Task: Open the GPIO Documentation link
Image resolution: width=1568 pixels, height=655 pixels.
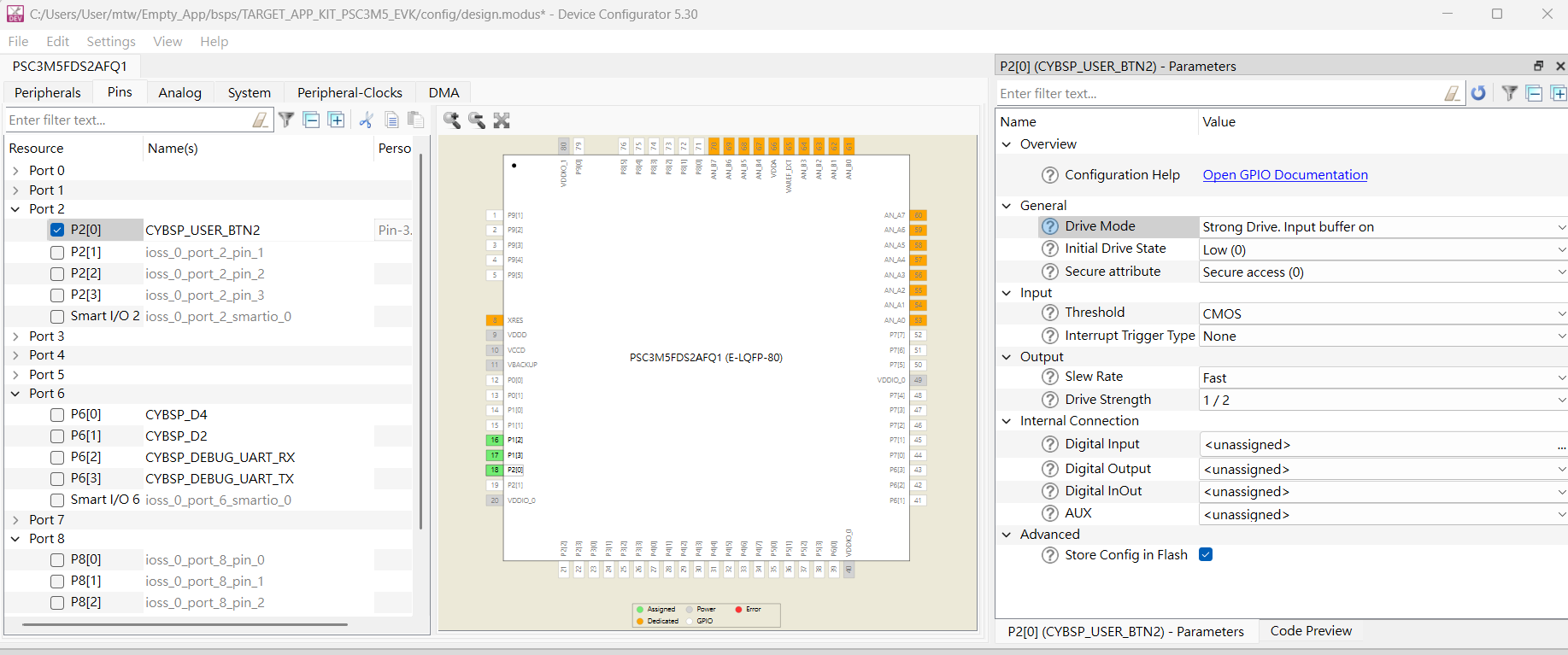Action: (x=1284, y=175)
